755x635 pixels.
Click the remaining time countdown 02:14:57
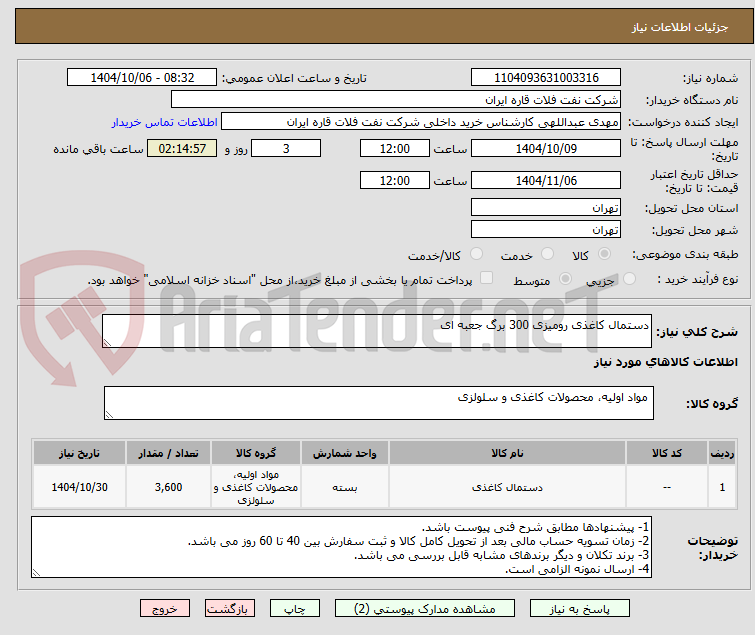coord(182,148)
